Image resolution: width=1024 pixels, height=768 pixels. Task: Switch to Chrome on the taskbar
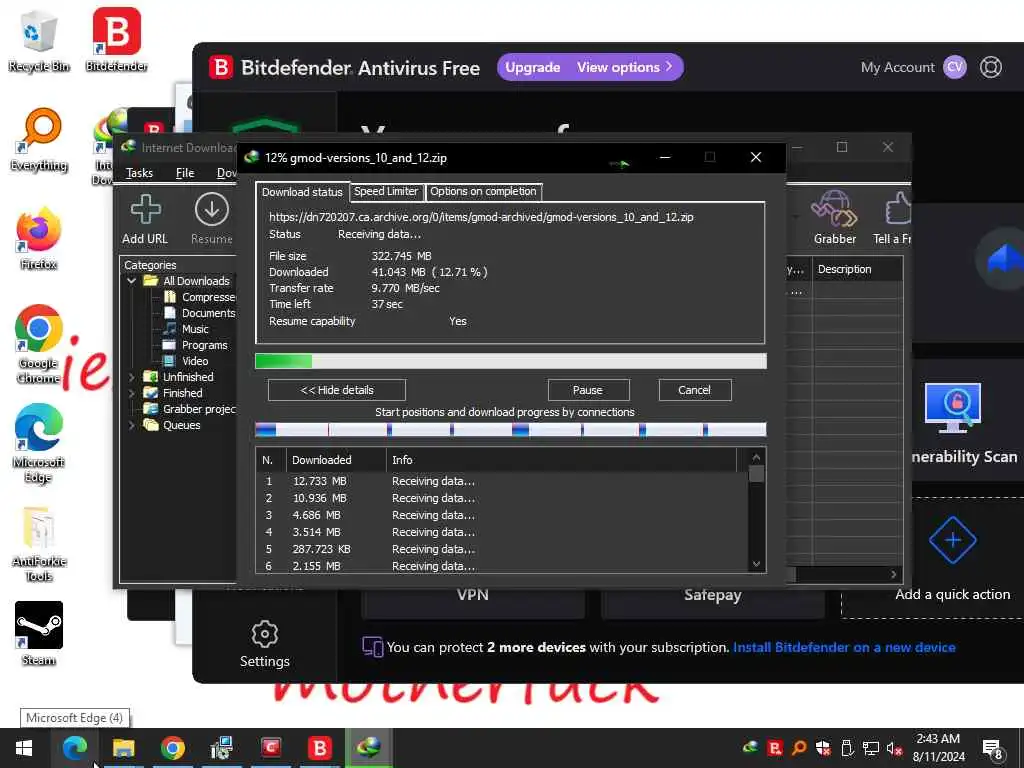172,748
